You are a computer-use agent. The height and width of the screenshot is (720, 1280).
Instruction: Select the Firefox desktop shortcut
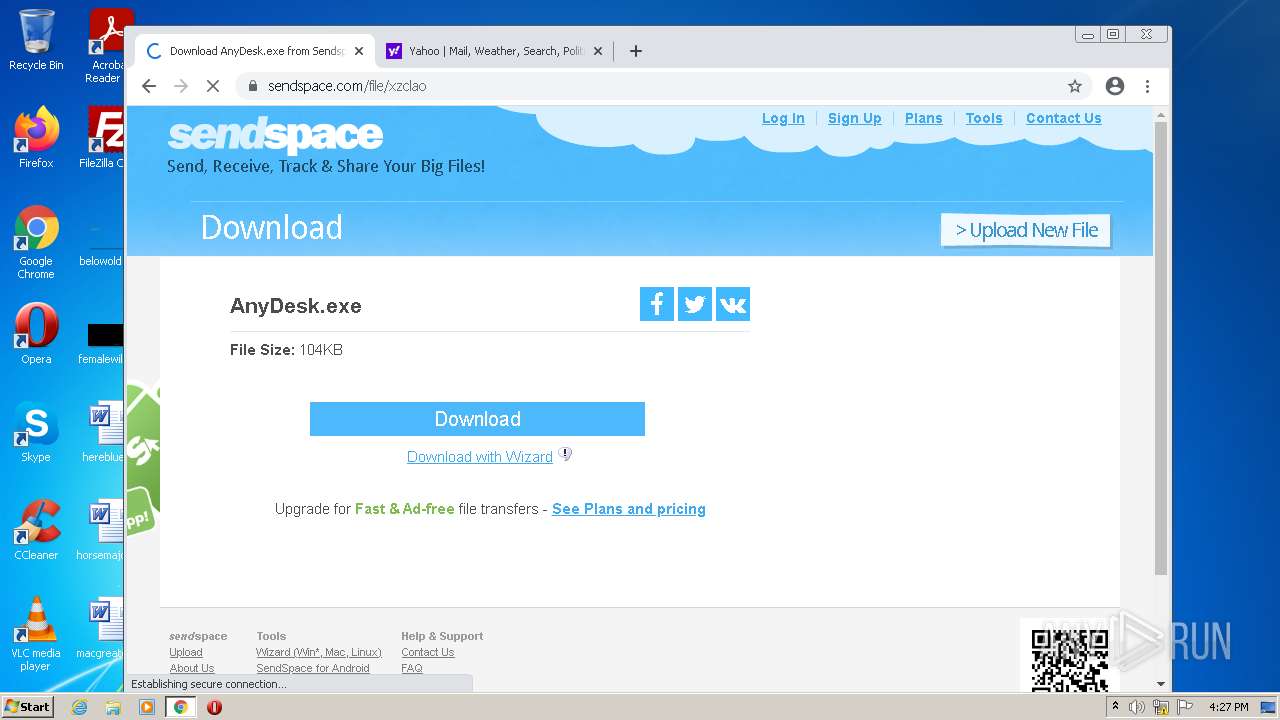[36, 138]
